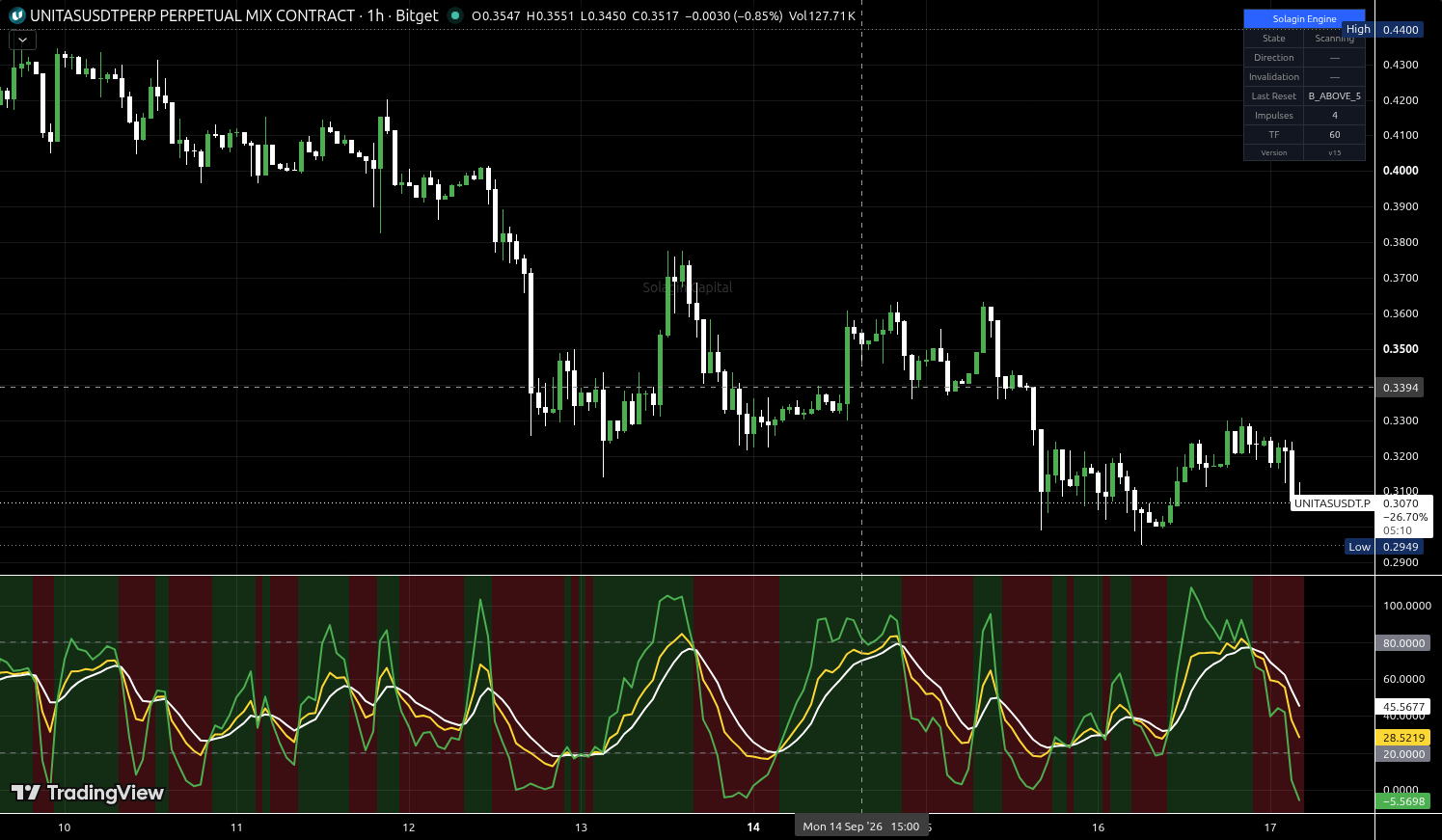Click the 0.4000 price scale label
Screen dimensions: 1442x840
click(1401, 171)
